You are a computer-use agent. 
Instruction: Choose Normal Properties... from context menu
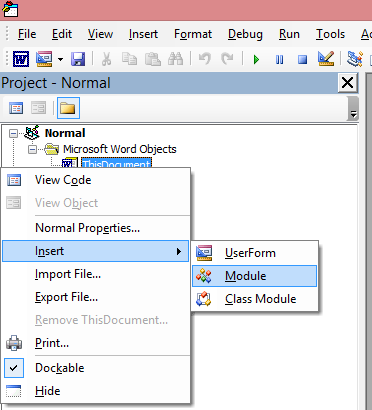point(96,228)
